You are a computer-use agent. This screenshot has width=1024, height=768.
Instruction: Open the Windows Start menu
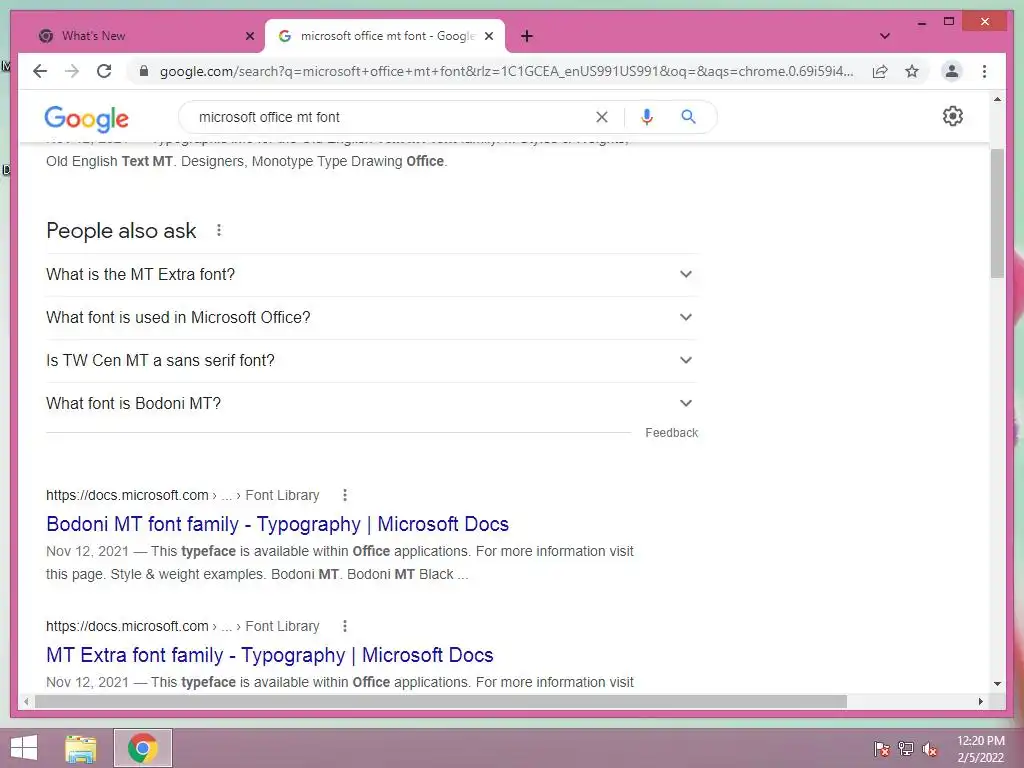24,748
